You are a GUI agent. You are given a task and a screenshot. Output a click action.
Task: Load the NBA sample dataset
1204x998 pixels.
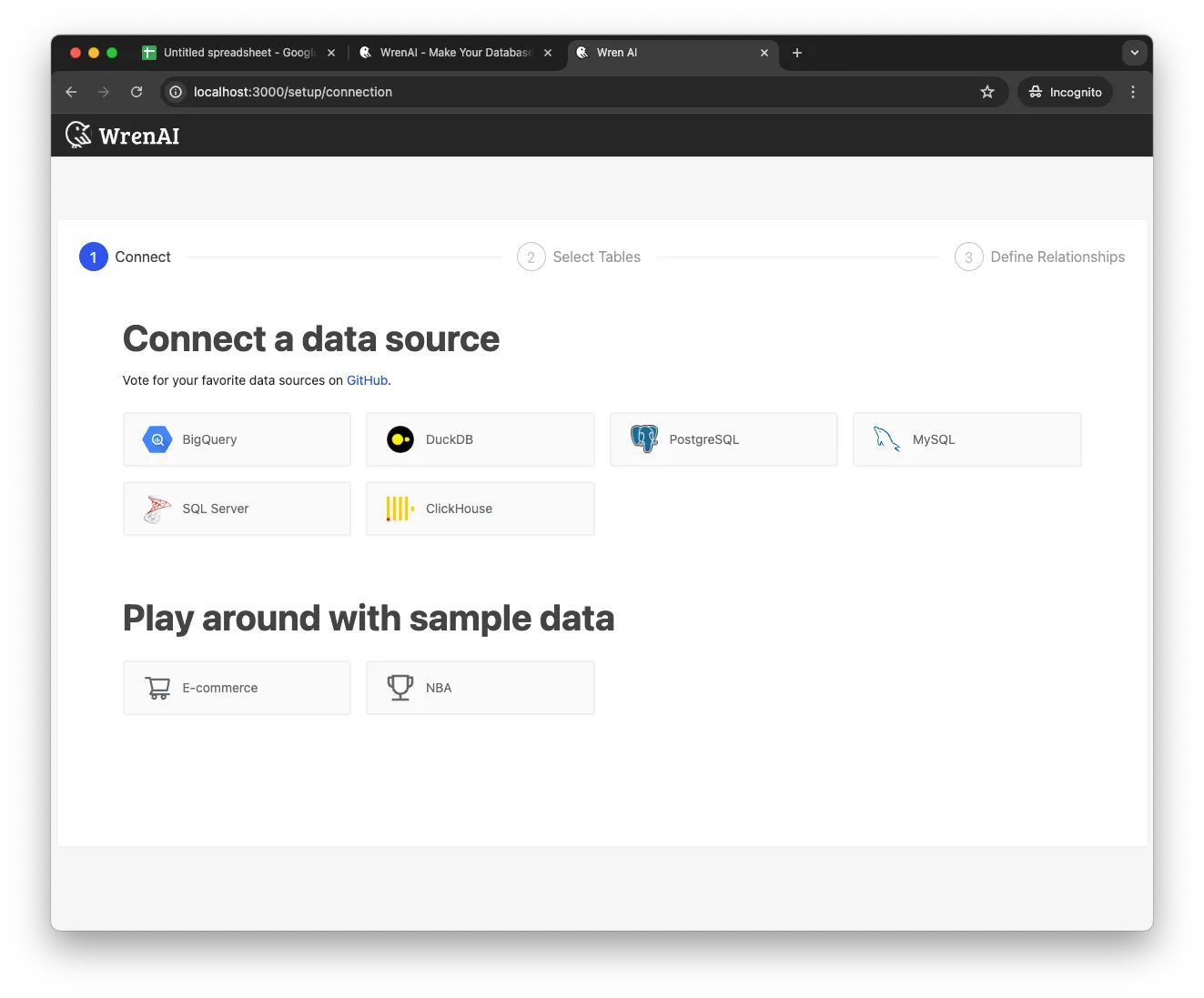click(x=481, y=688)
